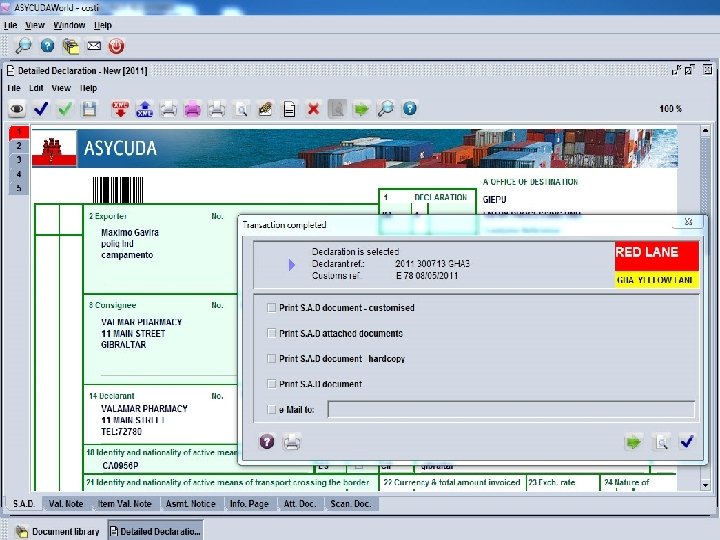This screenshot has height=540, width=720.
Task: Open print preview page-magnifier icon in toolbar
Action: coord(241,109)
